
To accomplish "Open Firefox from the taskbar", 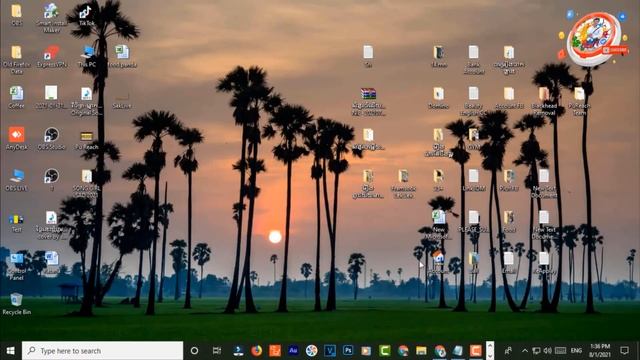I will click(x=256, y=351).
